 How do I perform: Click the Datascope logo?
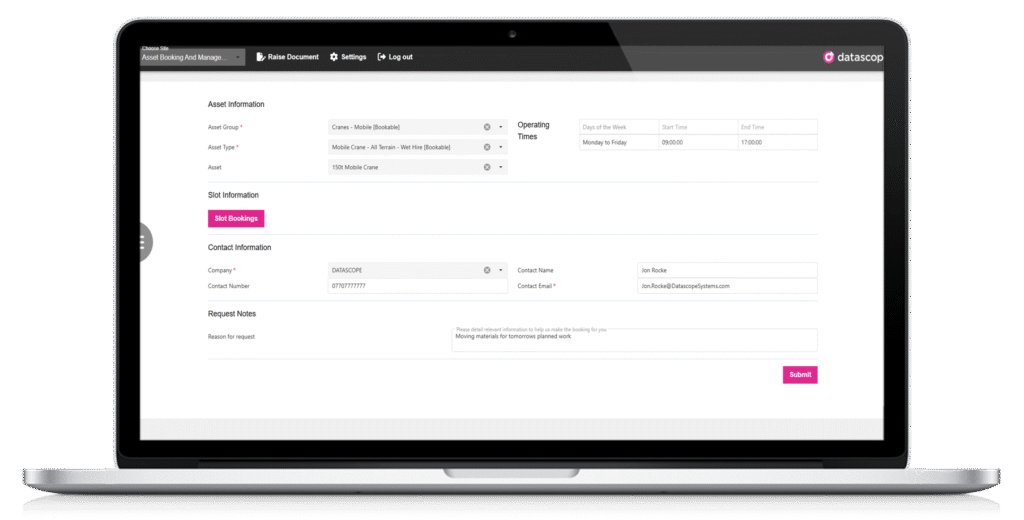pyautogui.click(x=851, y=57)
